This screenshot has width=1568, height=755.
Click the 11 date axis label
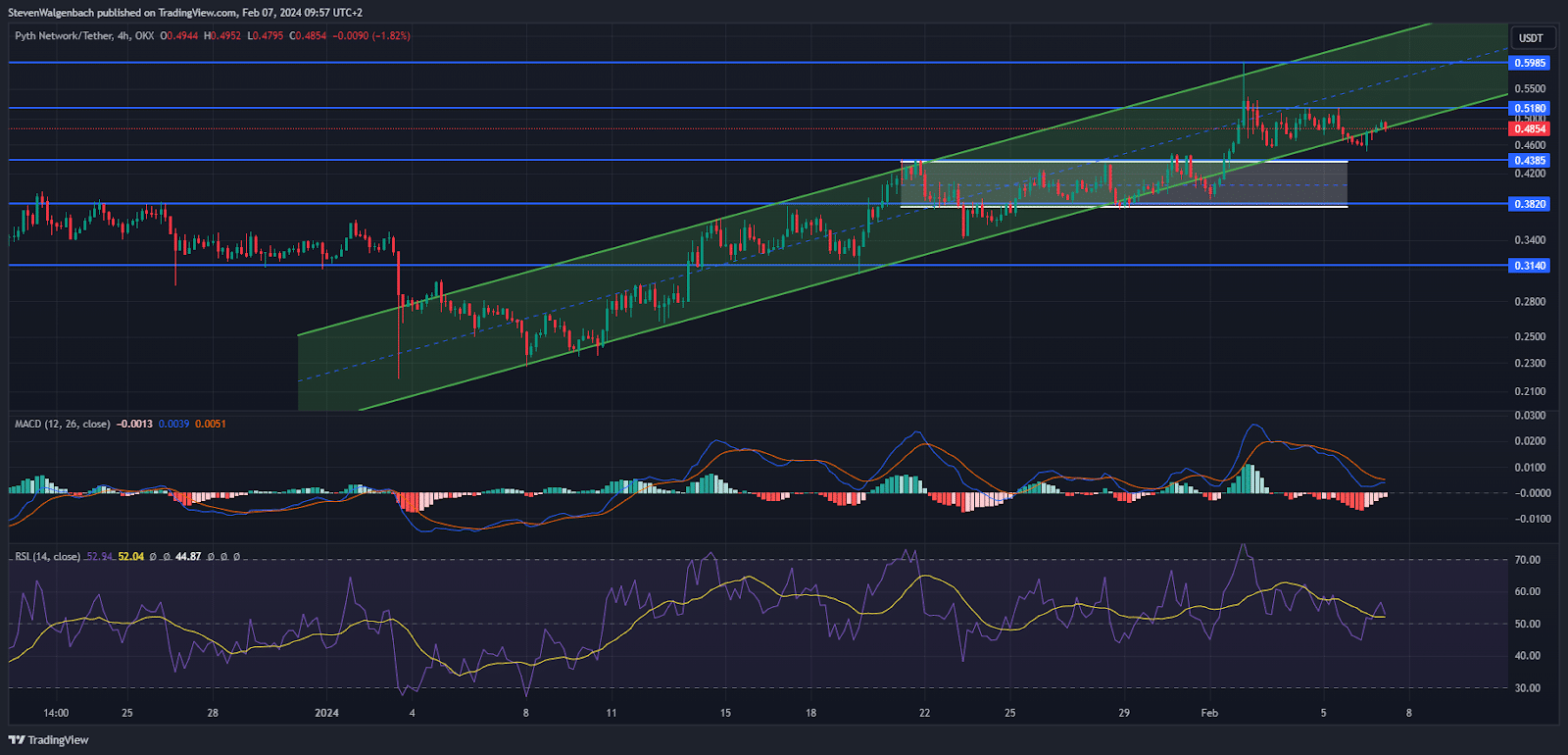(x=612, y=714)
